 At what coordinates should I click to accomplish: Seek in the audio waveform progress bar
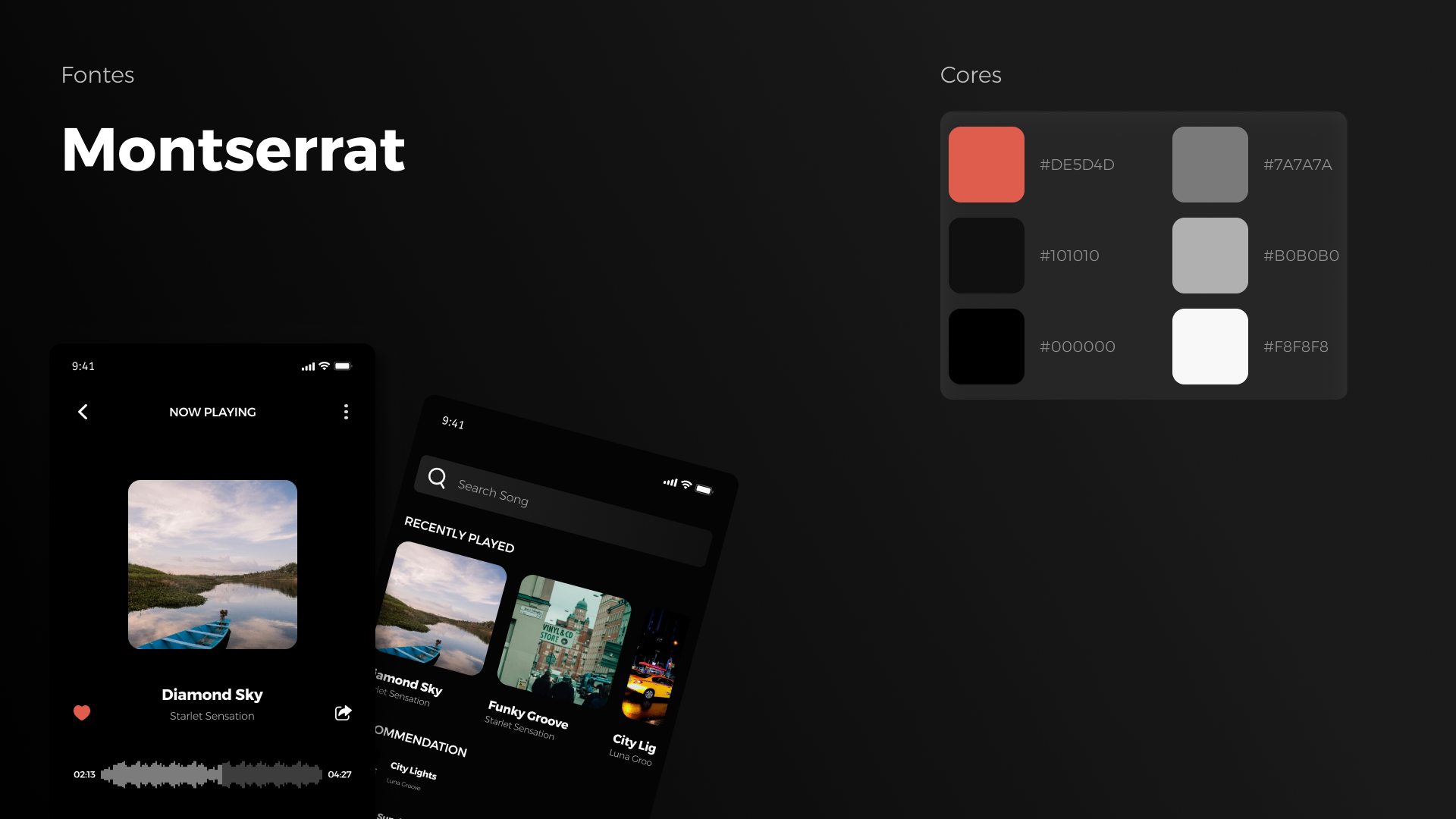212,774
